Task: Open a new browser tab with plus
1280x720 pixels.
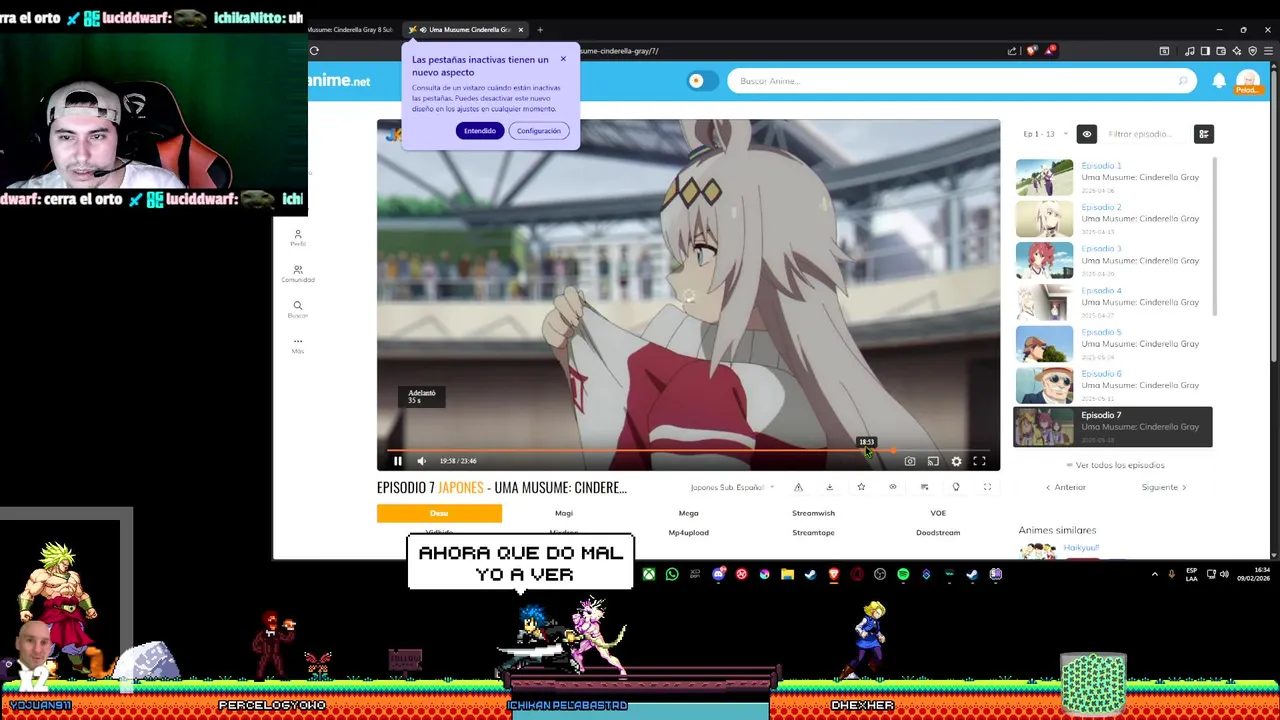Action: [x=540, y=30]
